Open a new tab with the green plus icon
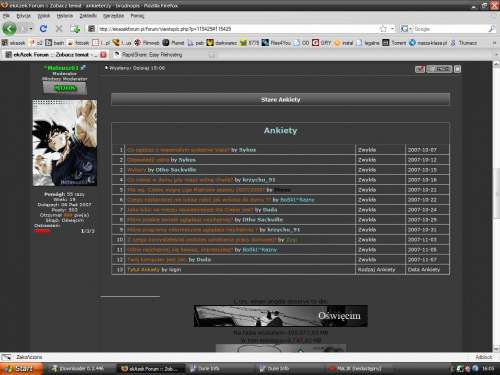 [x=75, y=29]
